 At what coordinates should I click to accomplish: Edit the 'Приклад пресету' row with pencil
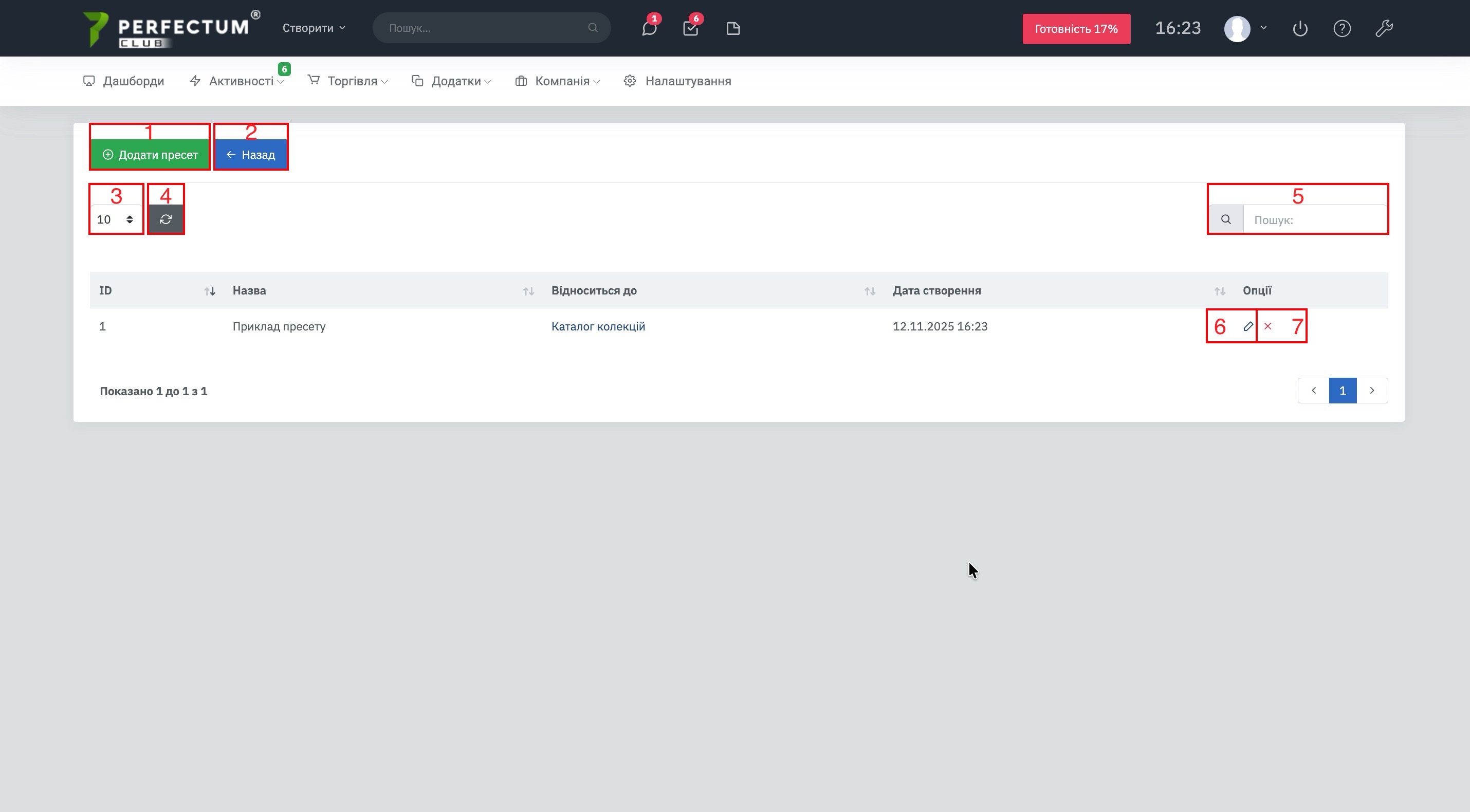(x=1248, y=326)
